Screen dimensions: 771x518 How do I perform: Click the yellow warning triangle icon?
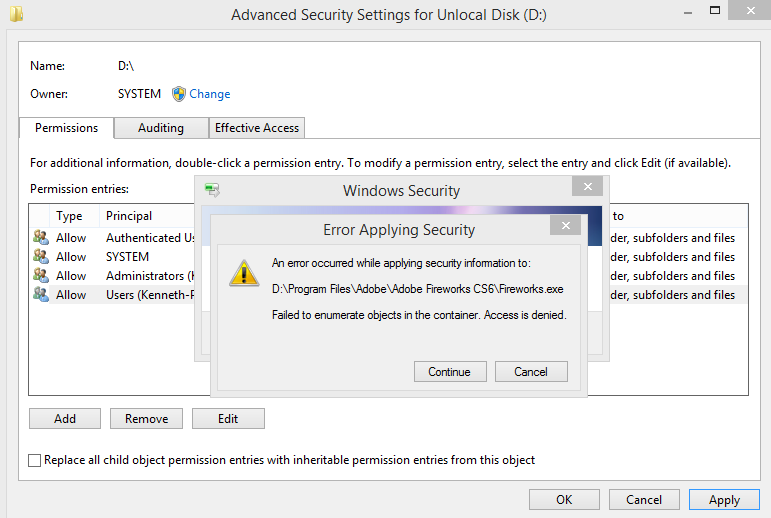(244, 273)
